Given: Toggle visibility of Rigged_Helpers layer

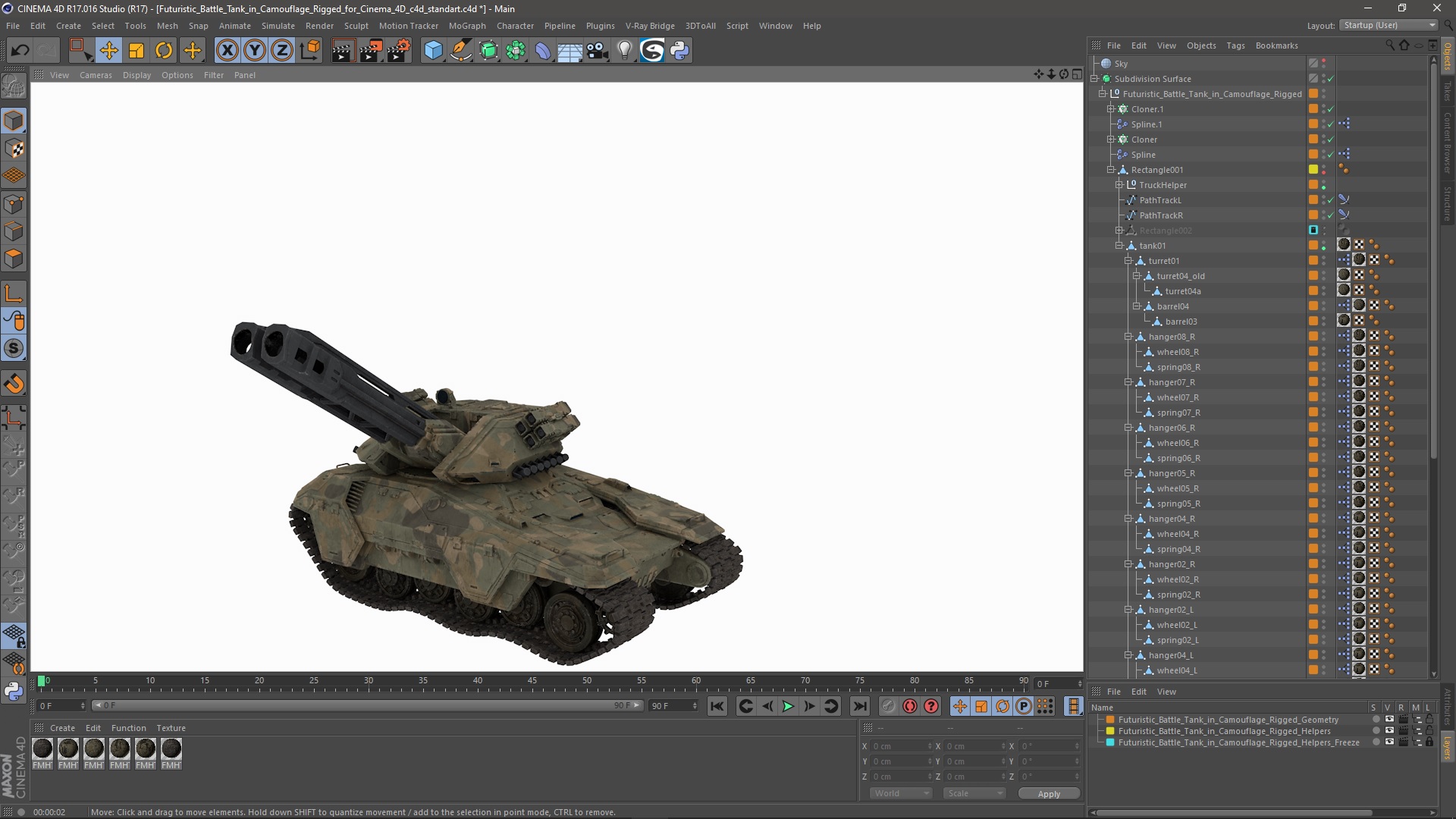Looking at the screenshot, I should (x=1389, y=731).
